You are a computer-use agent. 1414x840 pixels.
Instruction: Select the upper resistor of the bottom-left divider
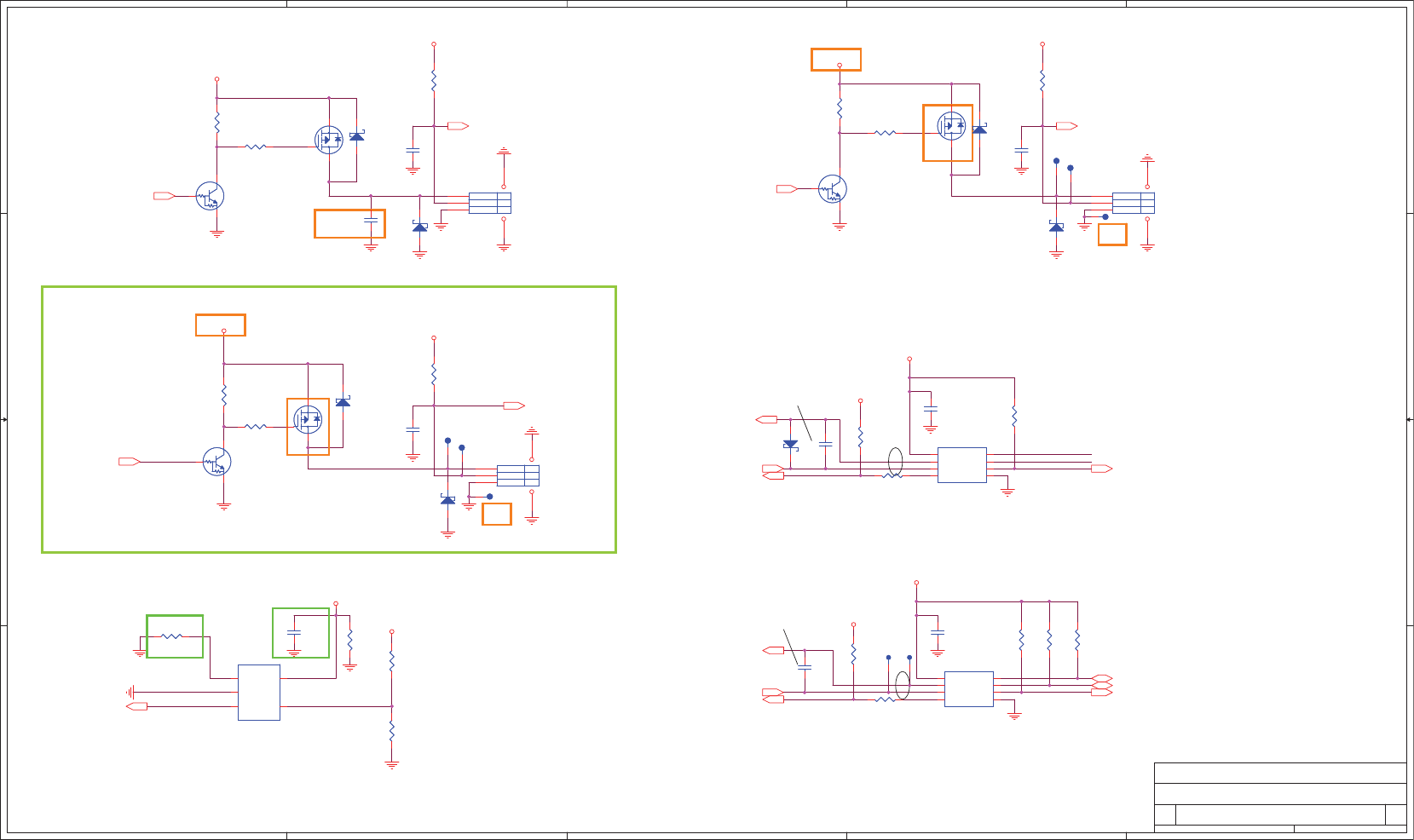[392, 661]
